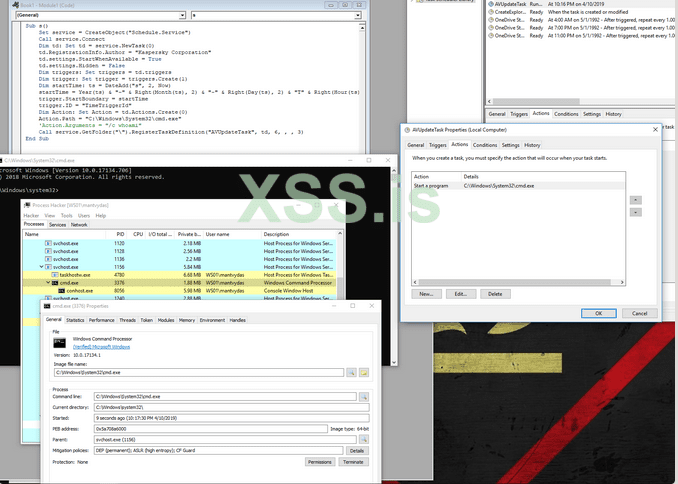Select OneDrive task triggered at 11:00 PM
Viewport: 678px width, 484px height.
pyautogui.click(x=581, y=35)
